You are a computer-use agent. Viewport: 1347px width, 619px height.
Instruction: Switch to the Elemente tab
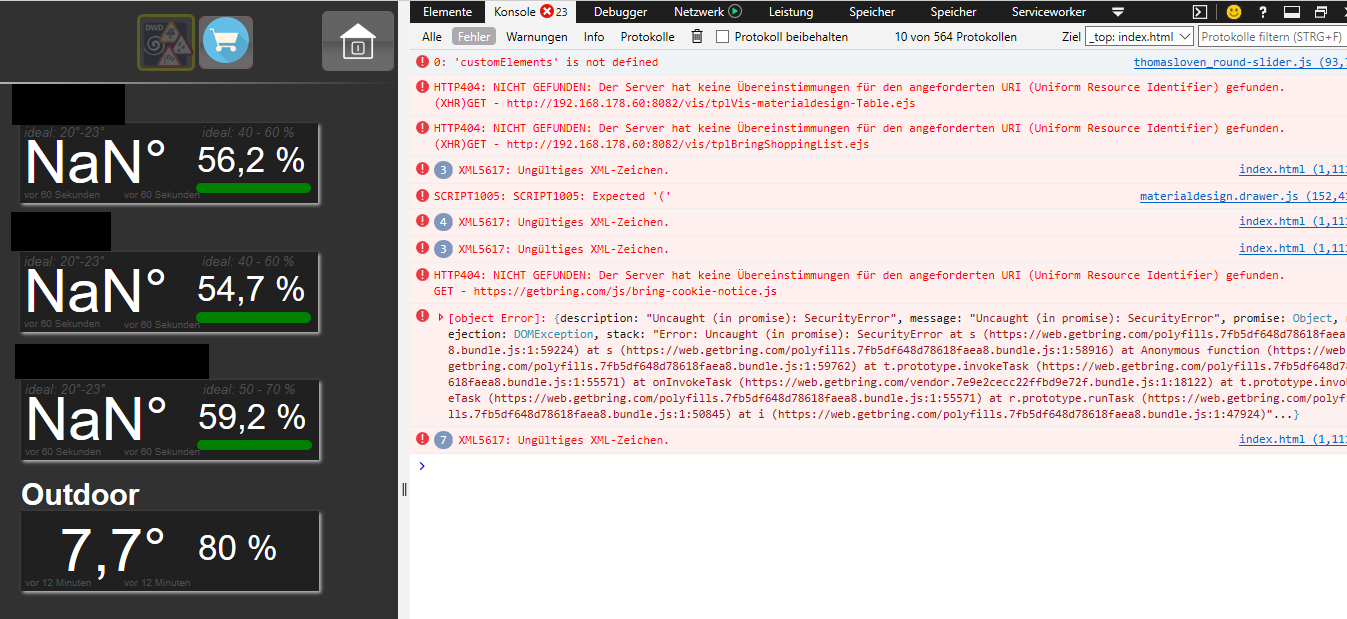pyautogui.click(x=447, y=12)
